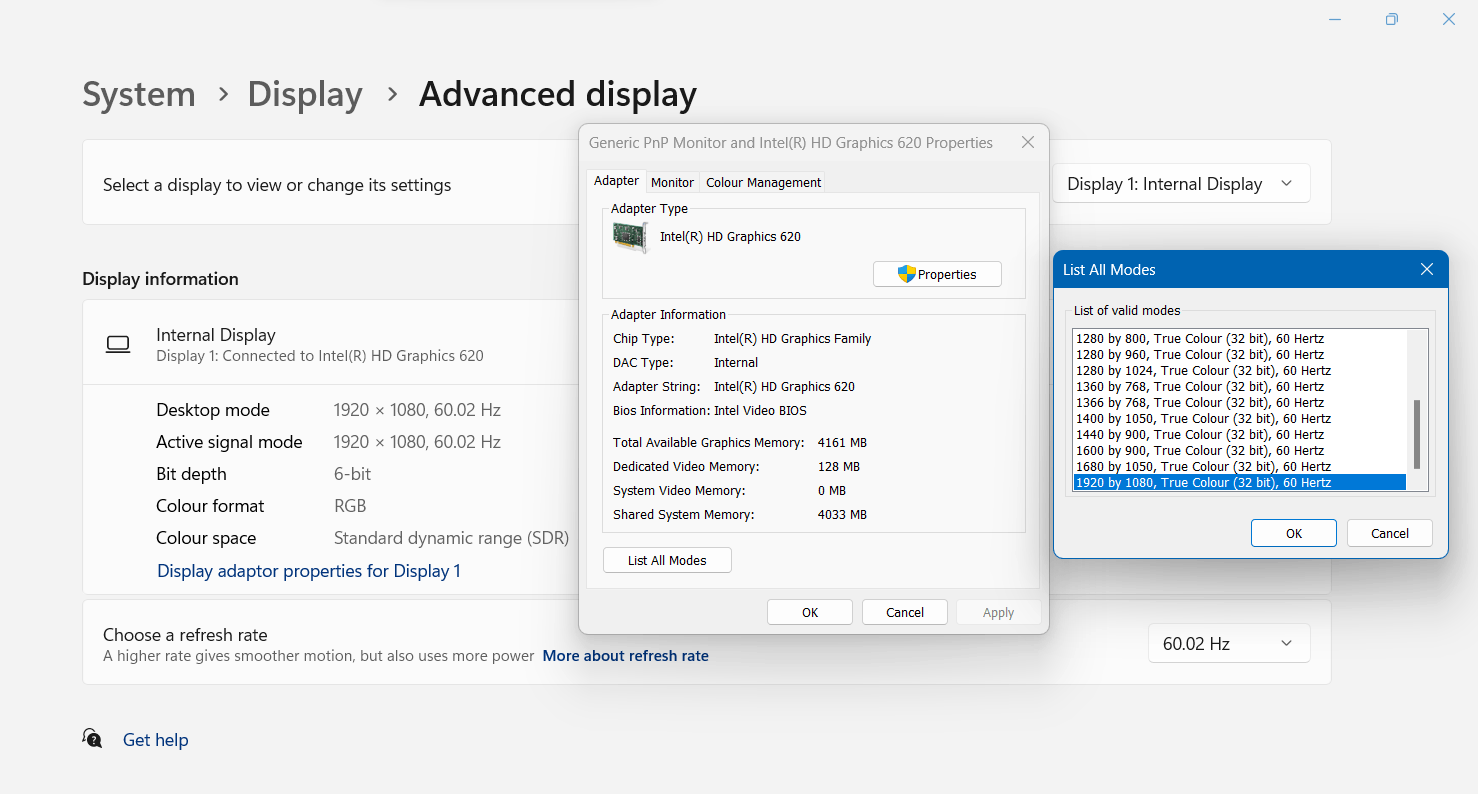Open Display adaptor properties for Display 1 link

[309, 571]
